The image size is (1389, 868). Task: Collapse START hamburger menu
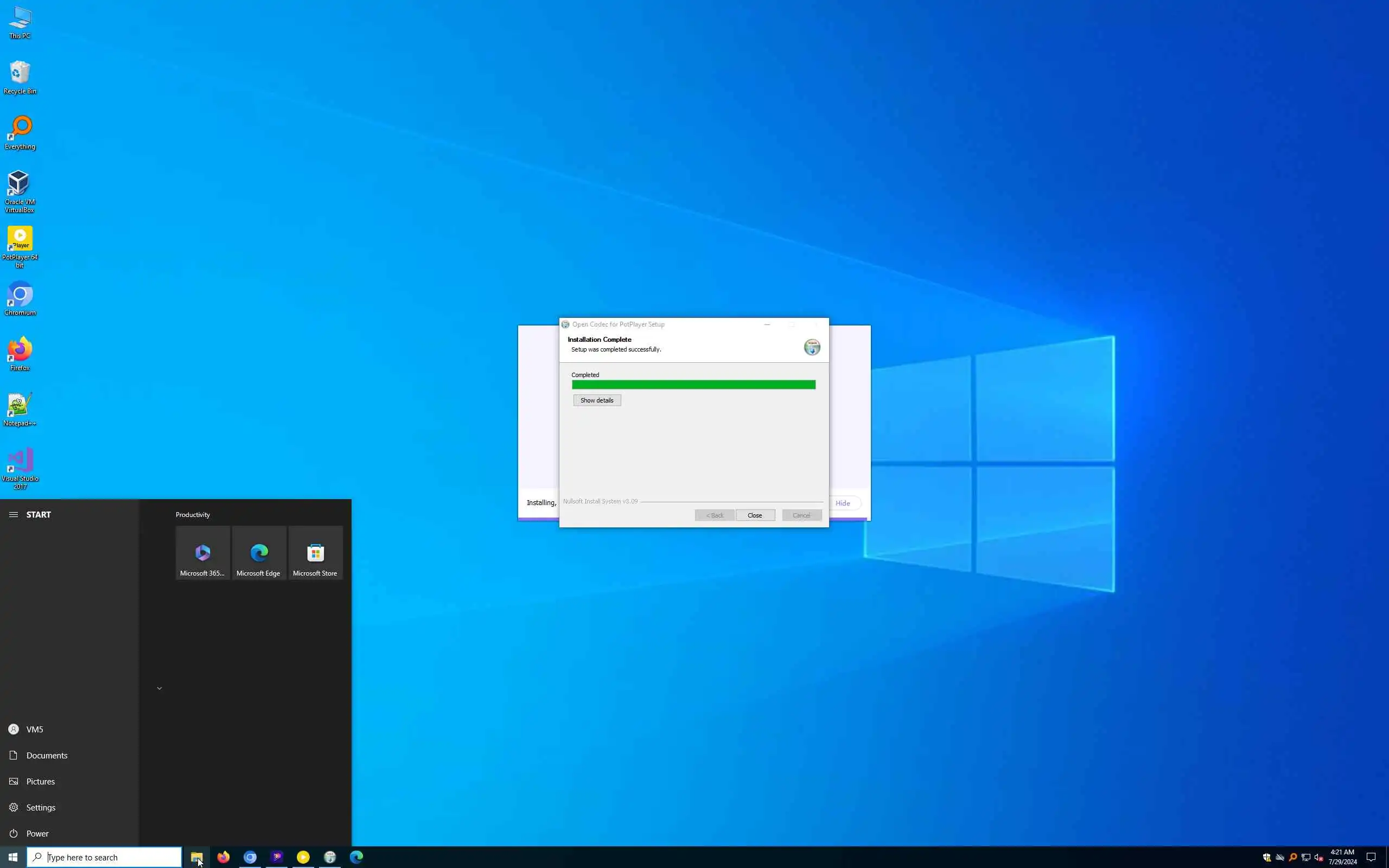pos(13,514)
